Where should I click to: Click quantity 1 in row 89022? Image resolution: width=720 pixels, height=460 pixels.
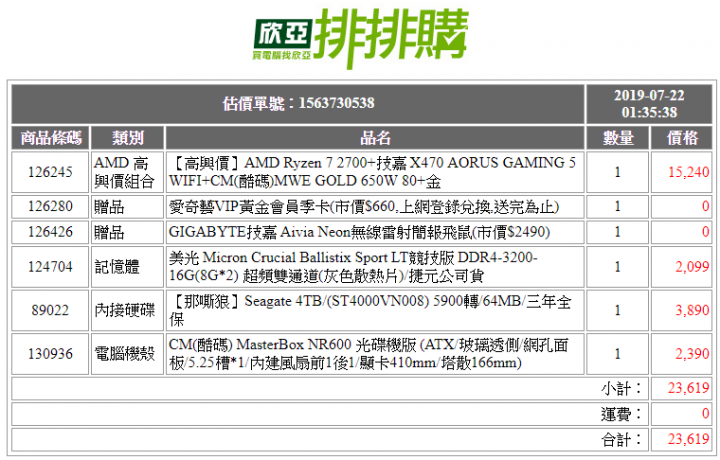pos(618,310)
